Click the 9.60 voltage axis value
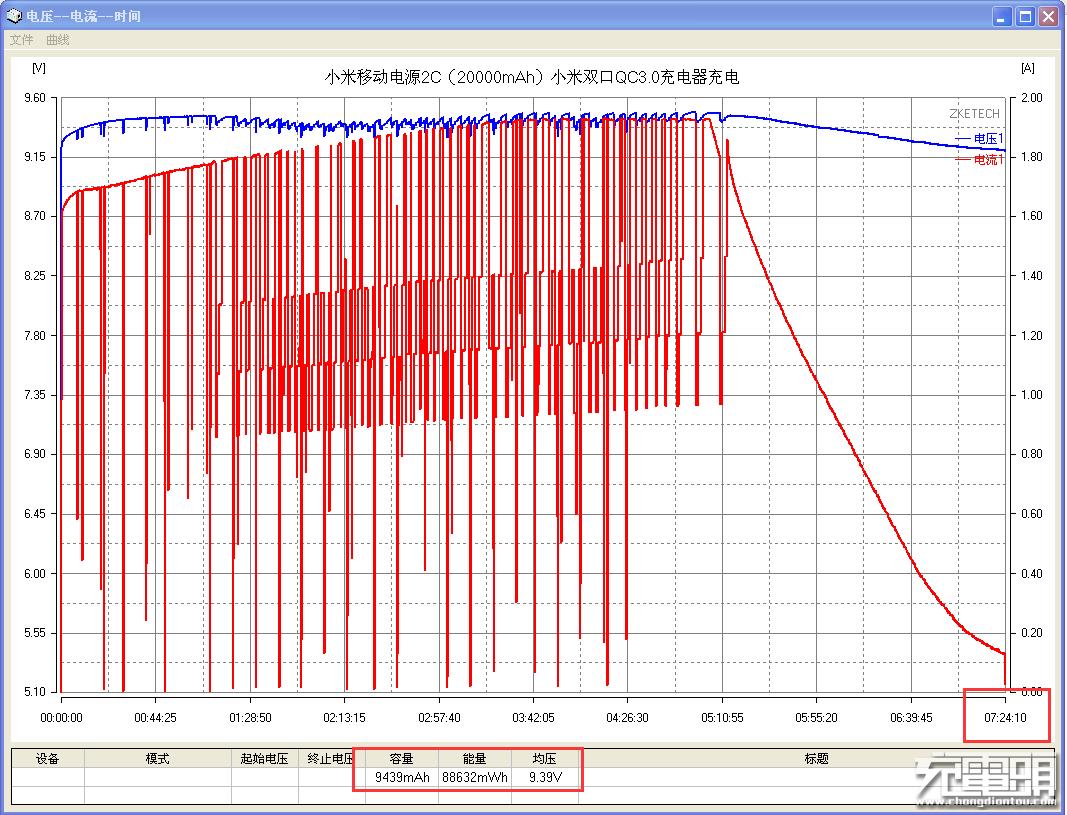1067x815 pixels. [x=35, y=98]
